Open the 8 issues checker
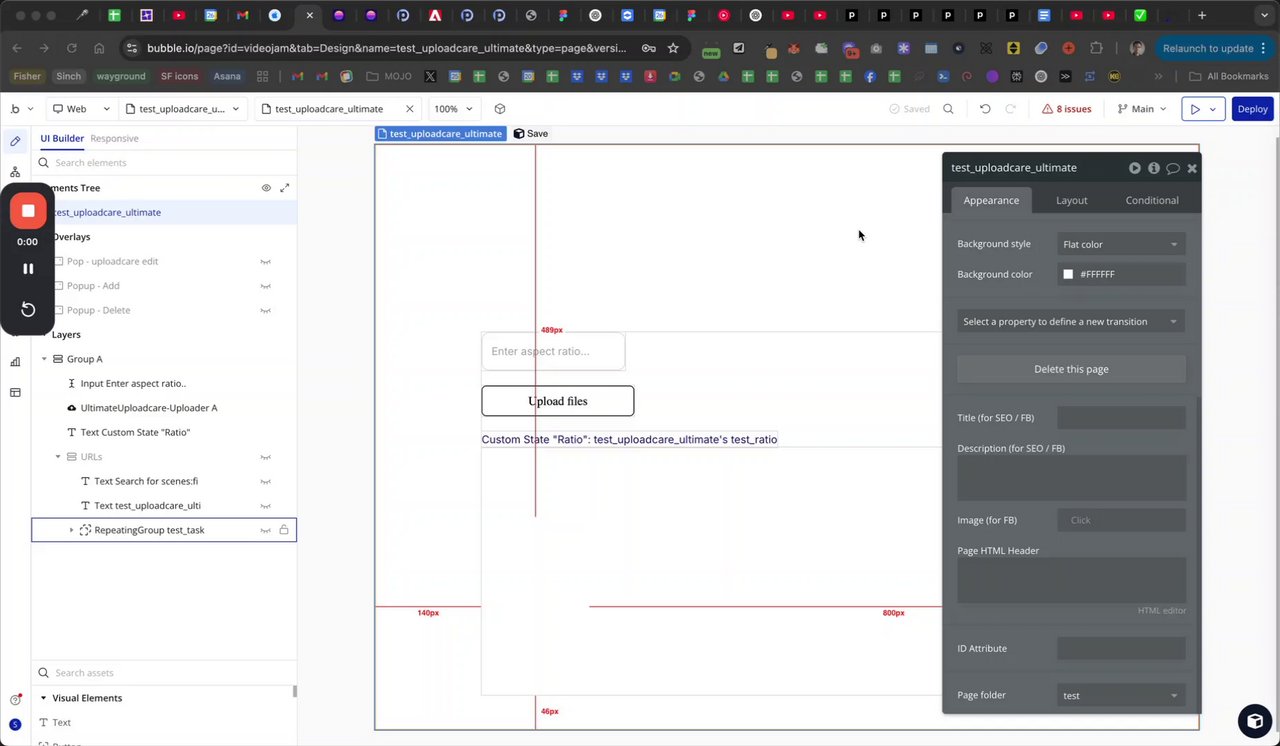 pos(1066,109)
